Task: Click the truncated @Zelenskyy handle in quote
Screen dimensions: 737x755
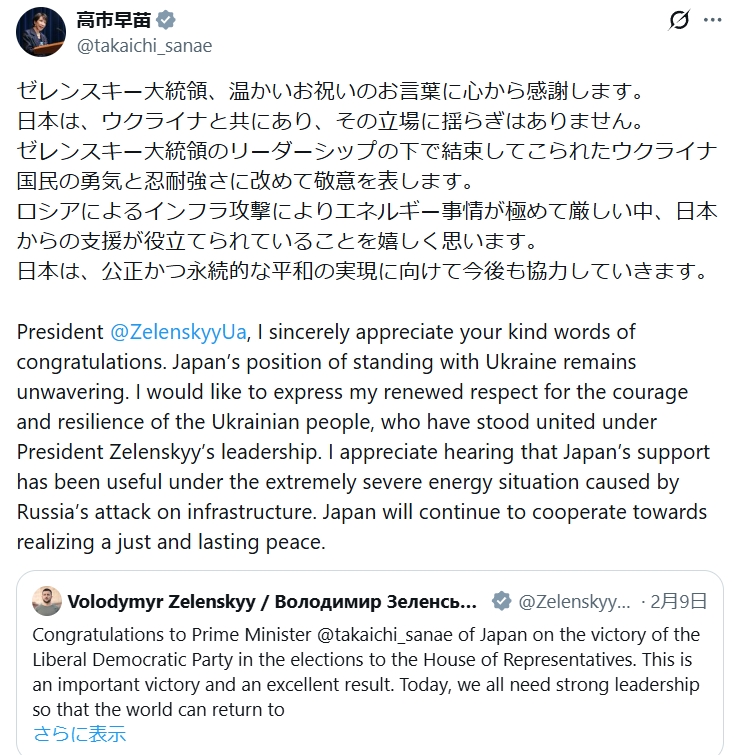Action: [574, 601]
